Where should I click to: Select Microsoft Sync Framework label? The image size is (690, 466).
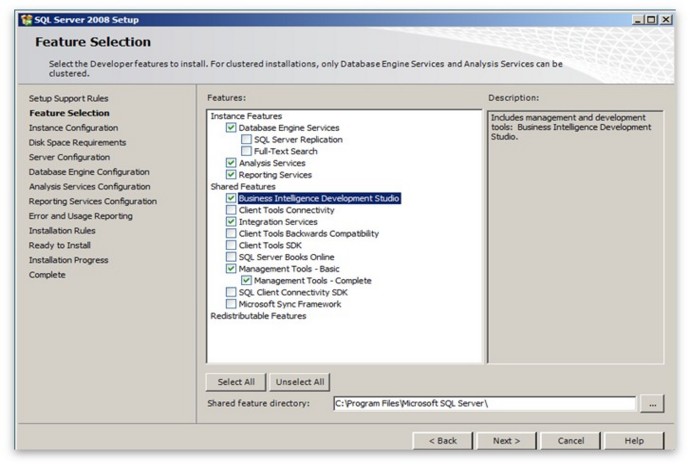pos(290,304)
